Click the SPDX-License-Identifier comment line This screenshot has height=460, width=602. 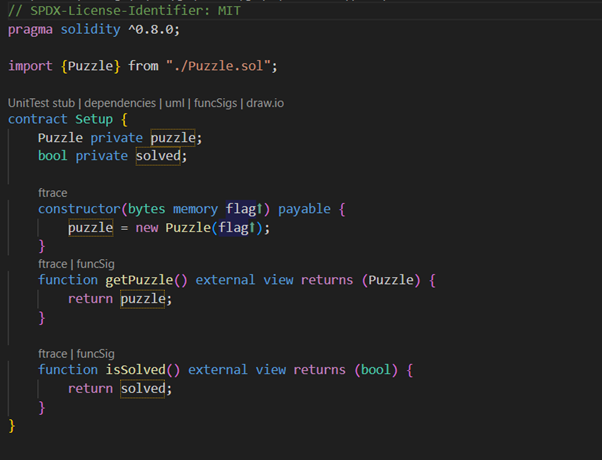click(124, 11)
